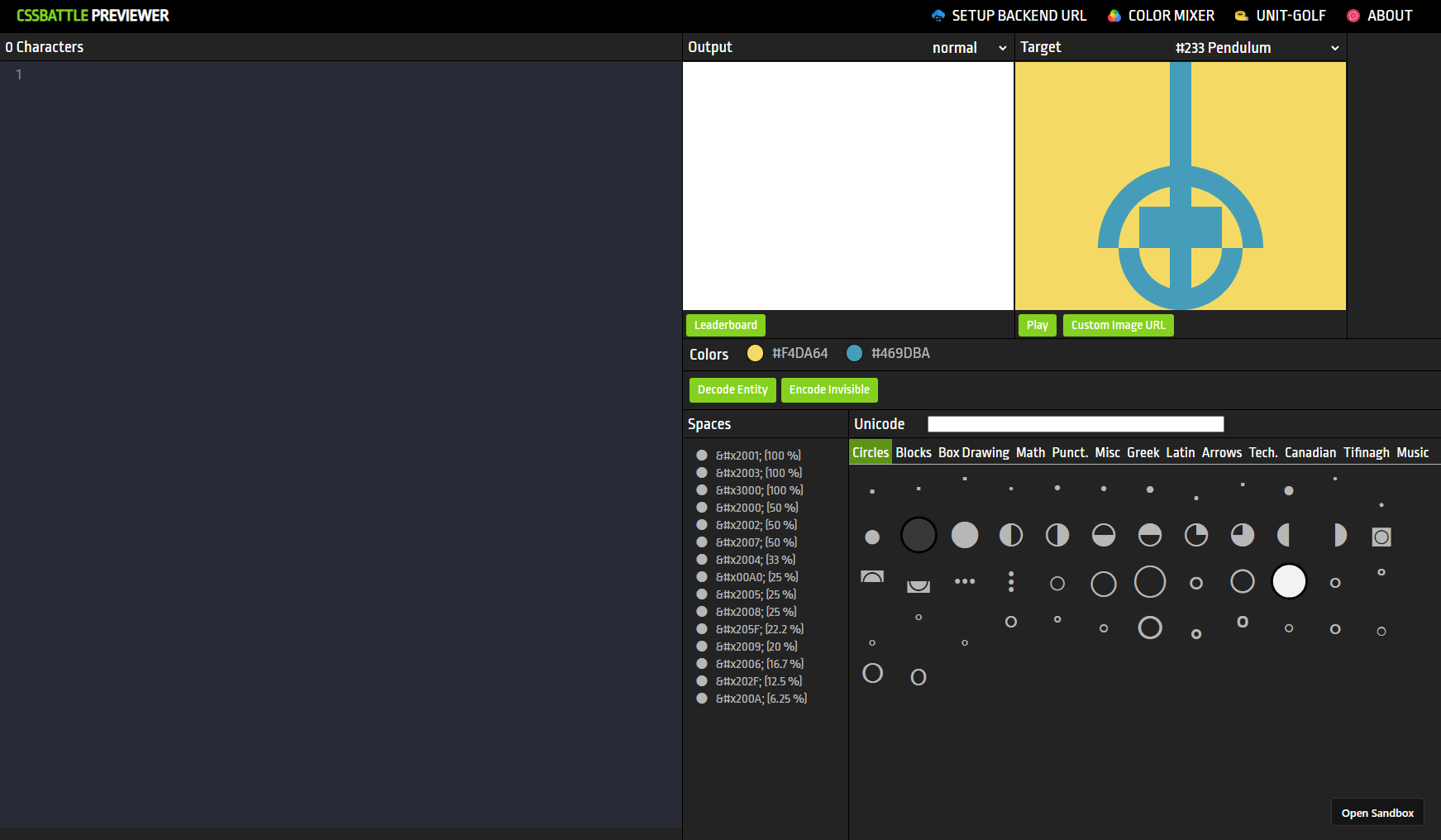Screen dimensions: 1441x840
Task: Choose the triple dot circle glyph
Action: [x=965, y=582]
